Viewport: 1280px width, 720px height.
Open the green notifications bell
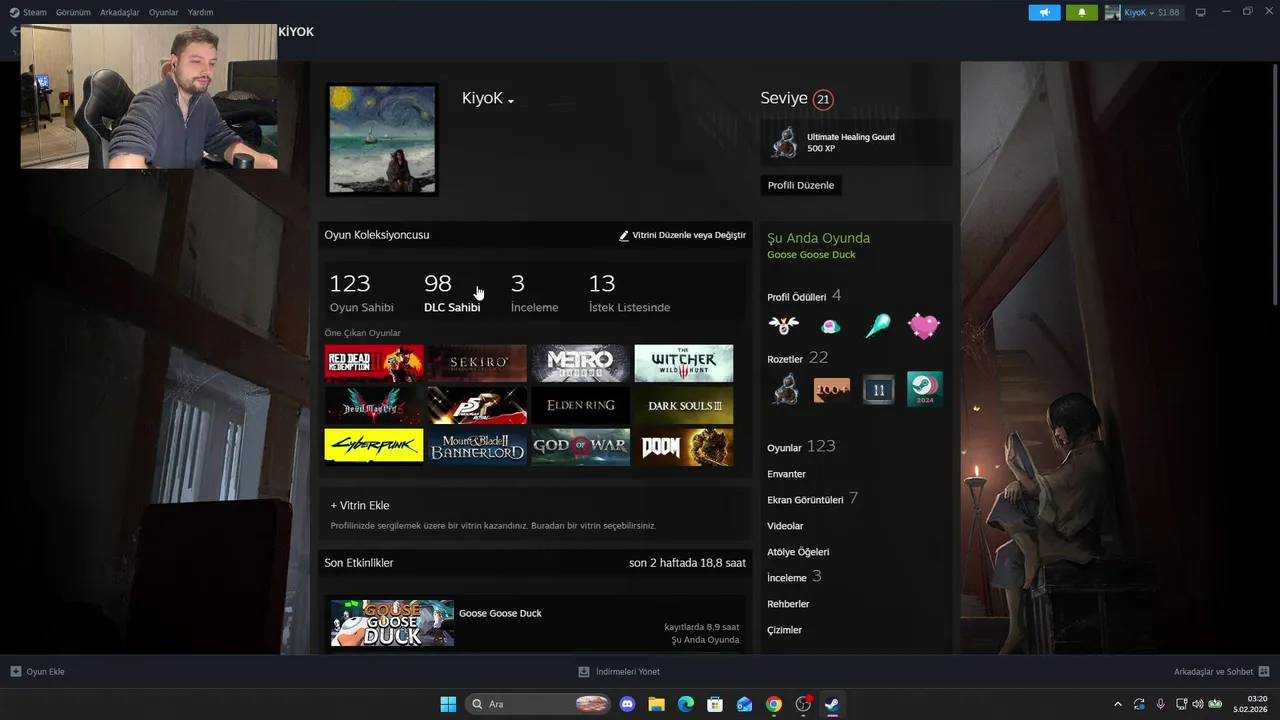point(1081,13)
